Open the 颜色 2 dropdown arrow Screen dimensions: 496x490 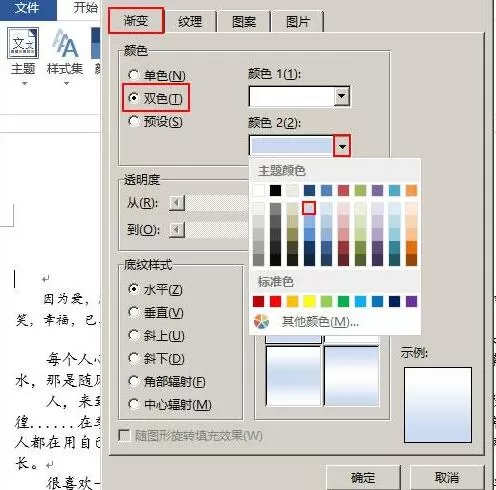pos(342,146)
